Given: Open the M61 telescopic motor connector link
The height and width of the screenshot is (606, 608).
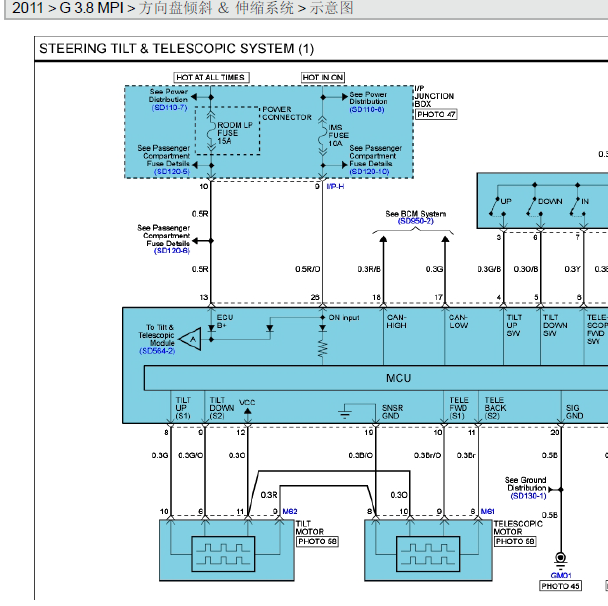Looking at the screenshot, I should pos(487,511).
